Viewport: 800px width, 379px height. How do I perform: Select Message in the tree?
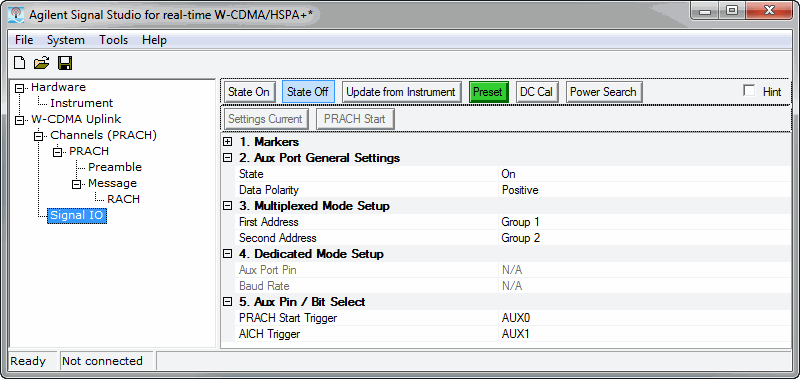tap(112, 183)
